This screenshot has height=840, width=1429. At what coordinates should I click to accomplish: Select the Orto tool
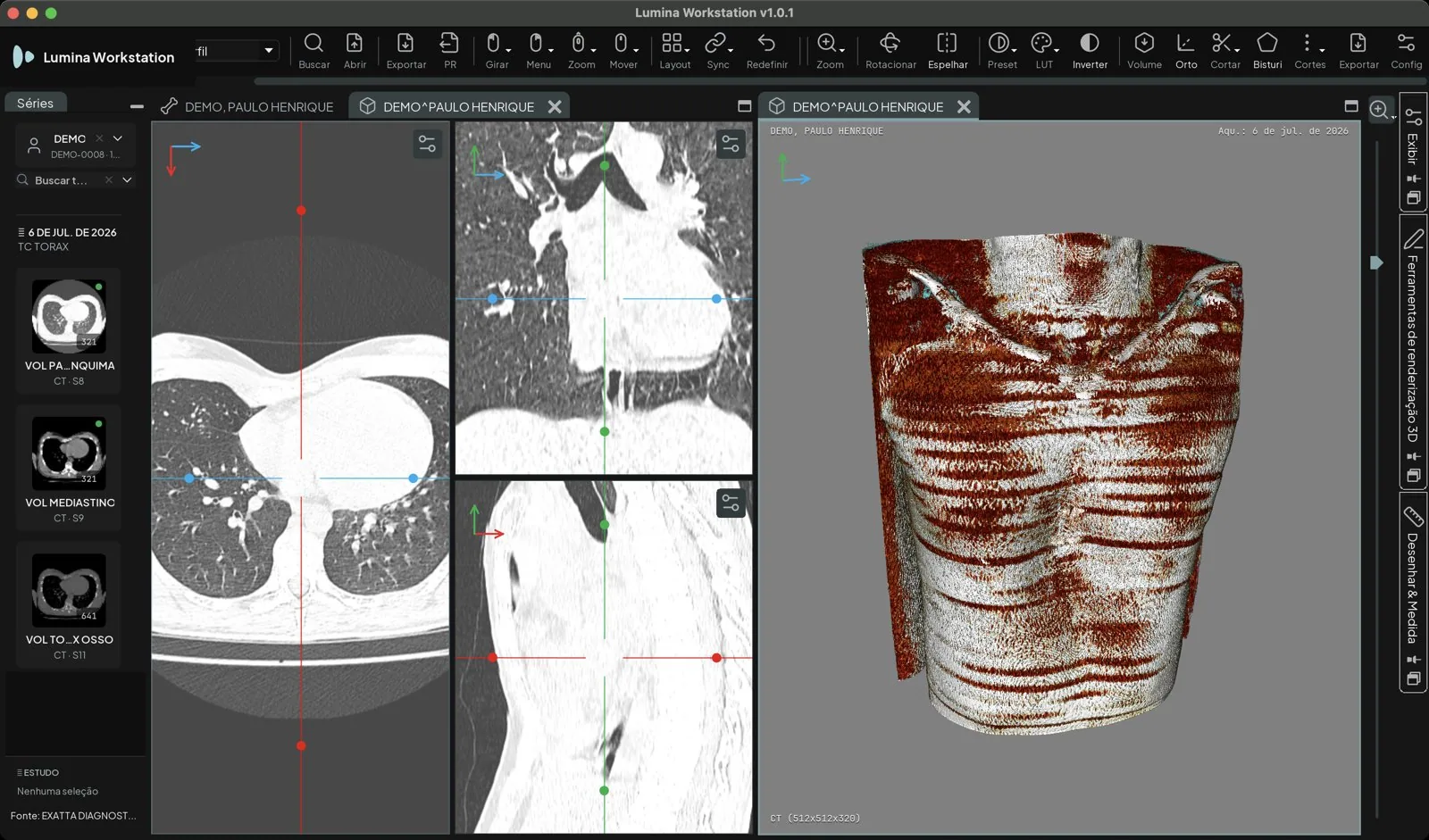pos(1185,51)
